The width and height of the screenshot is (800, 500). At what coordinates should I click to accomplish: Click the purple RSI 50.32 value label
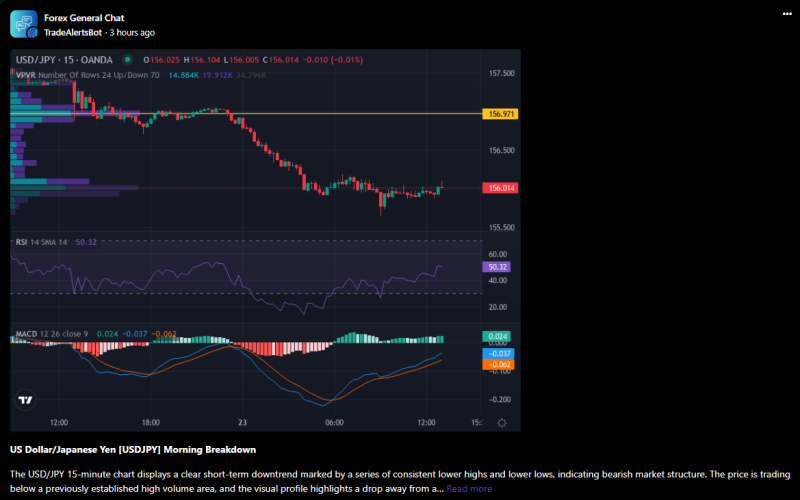click(497, 267)
